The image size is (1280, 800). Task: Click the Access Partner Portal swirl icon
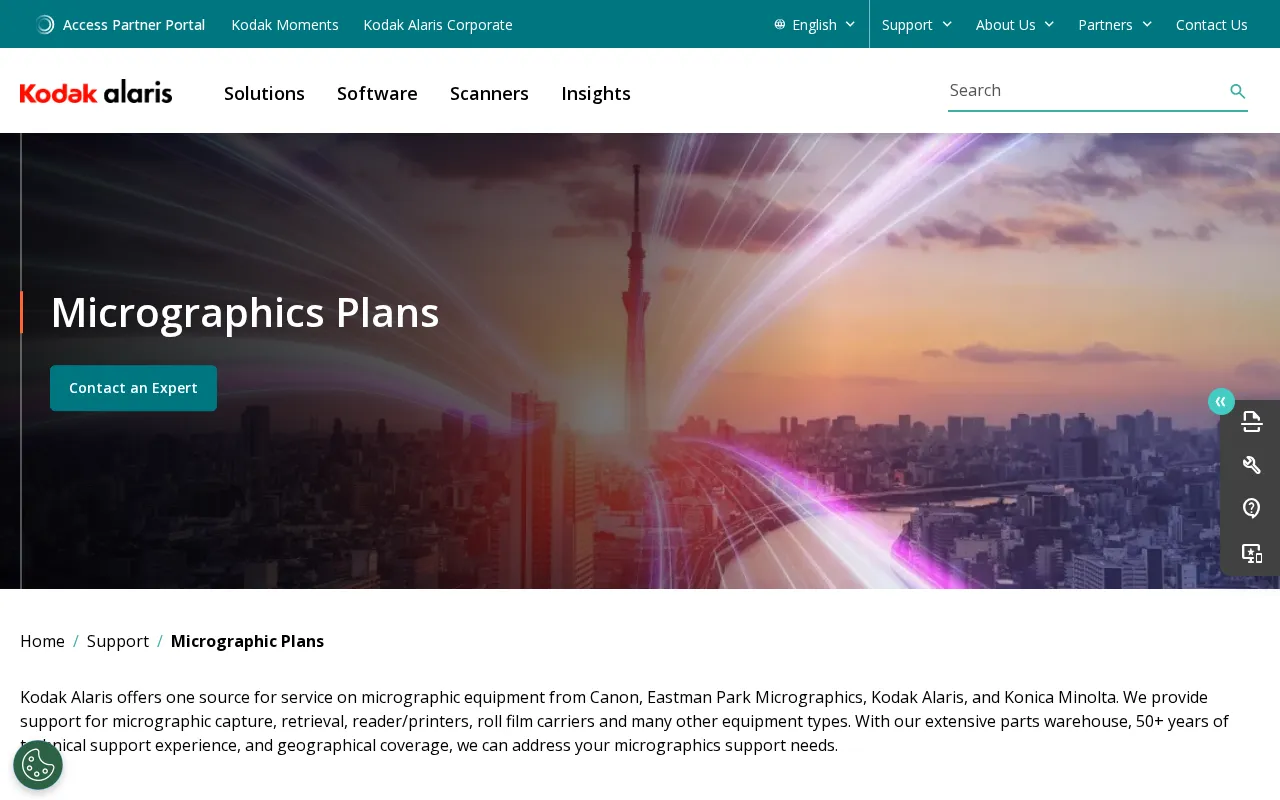(x=45, y=25)
